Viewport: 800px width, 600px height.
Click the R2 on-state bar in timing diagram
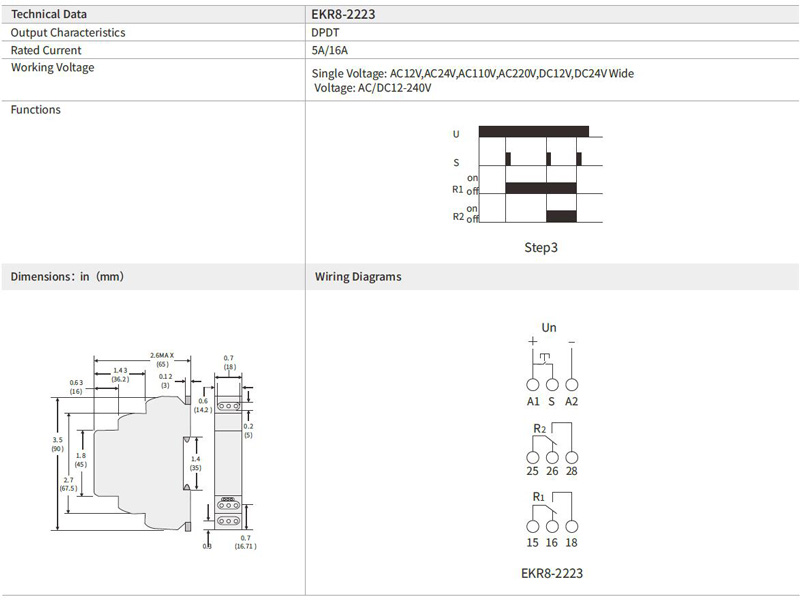(562, 216)
